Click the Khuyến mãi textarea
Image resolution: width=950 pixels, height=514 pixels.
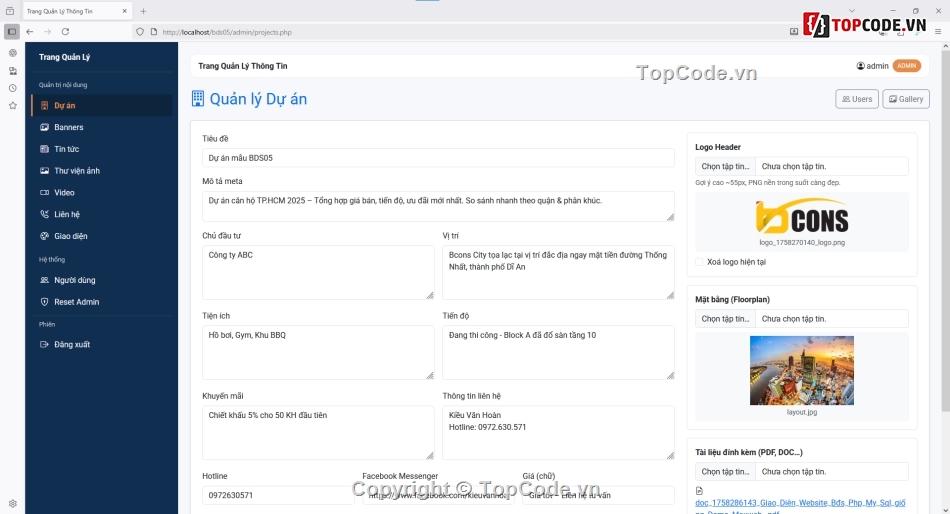click(318, 432)
